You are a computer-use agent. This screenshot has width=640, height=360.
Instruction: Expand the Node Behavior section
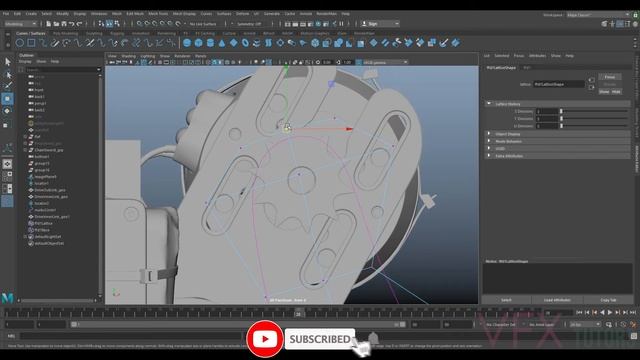point(489,141)
